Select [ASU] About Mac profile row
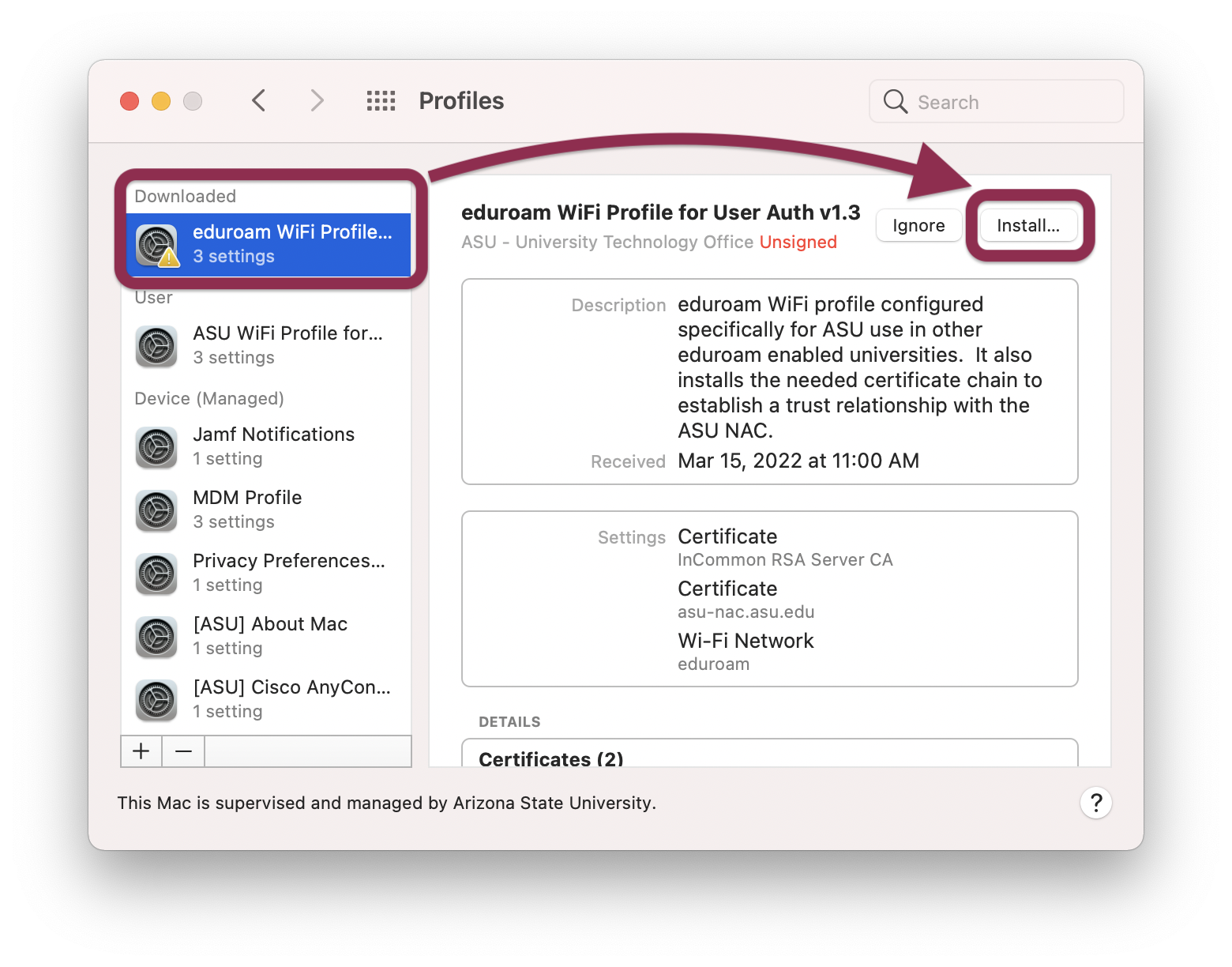The width and height of the screenshot is (1232, 967). (266, 636)
